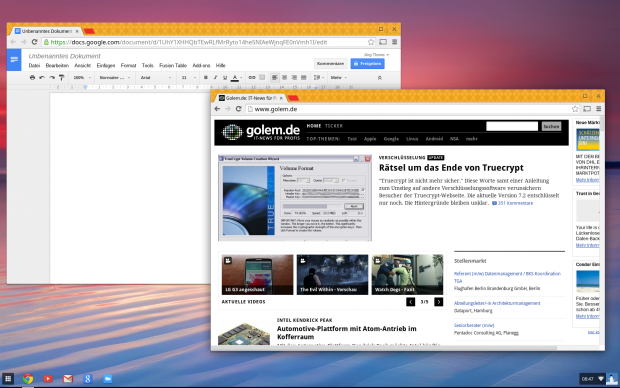Image resolution: width=620 pixels, height=388 pixels.
Task: Open the font size 11 dropdown
Action: pyautogui.click(x=189, y=78)
